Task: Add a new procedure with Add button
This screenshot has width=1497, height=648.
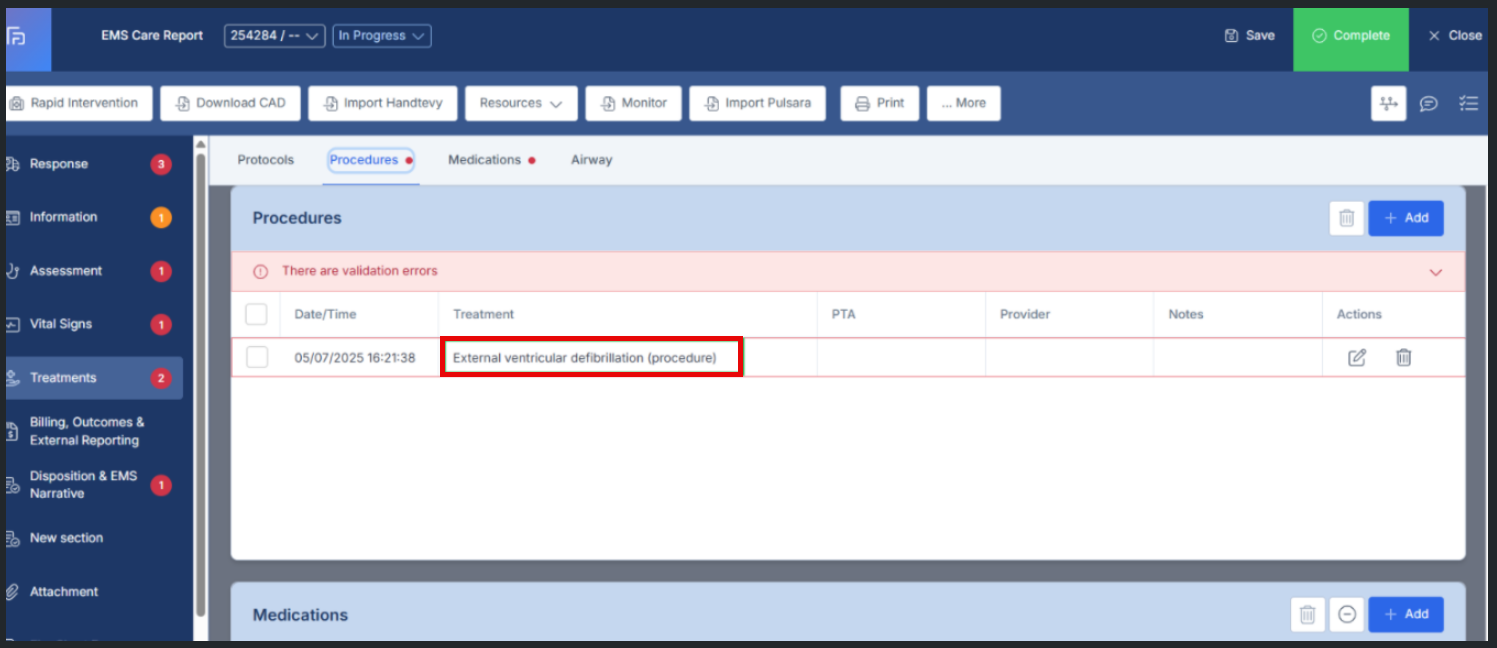Action: [x=1405, y=218]
